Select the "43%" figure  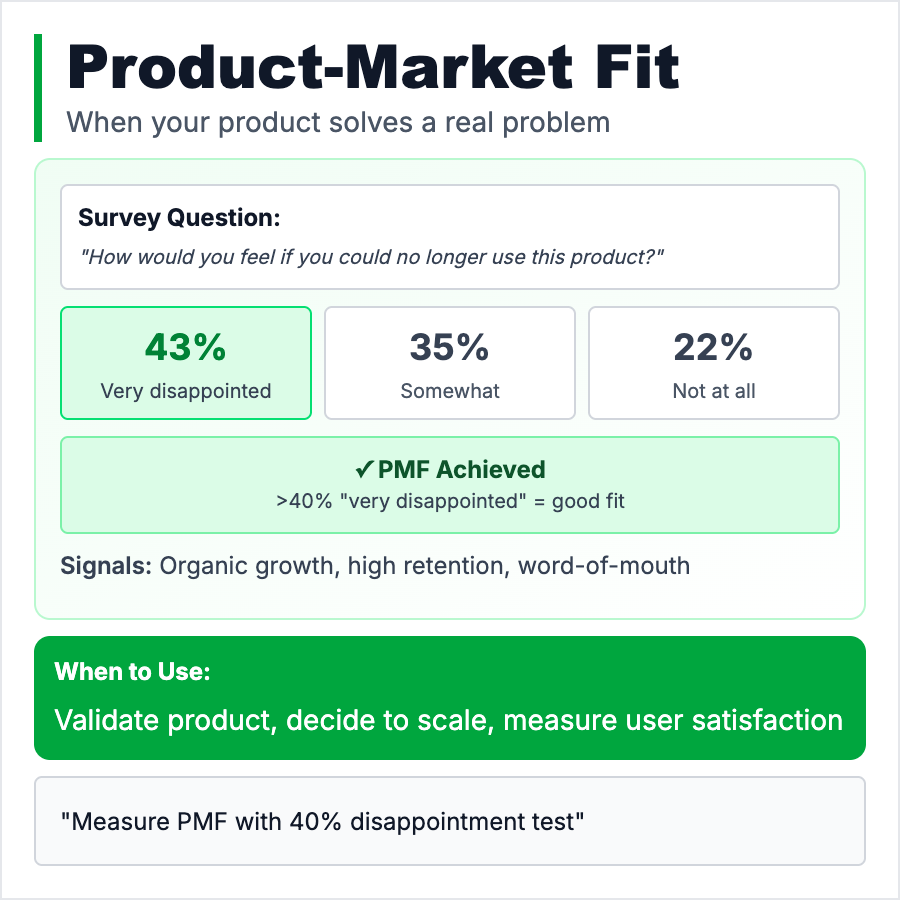186,347
